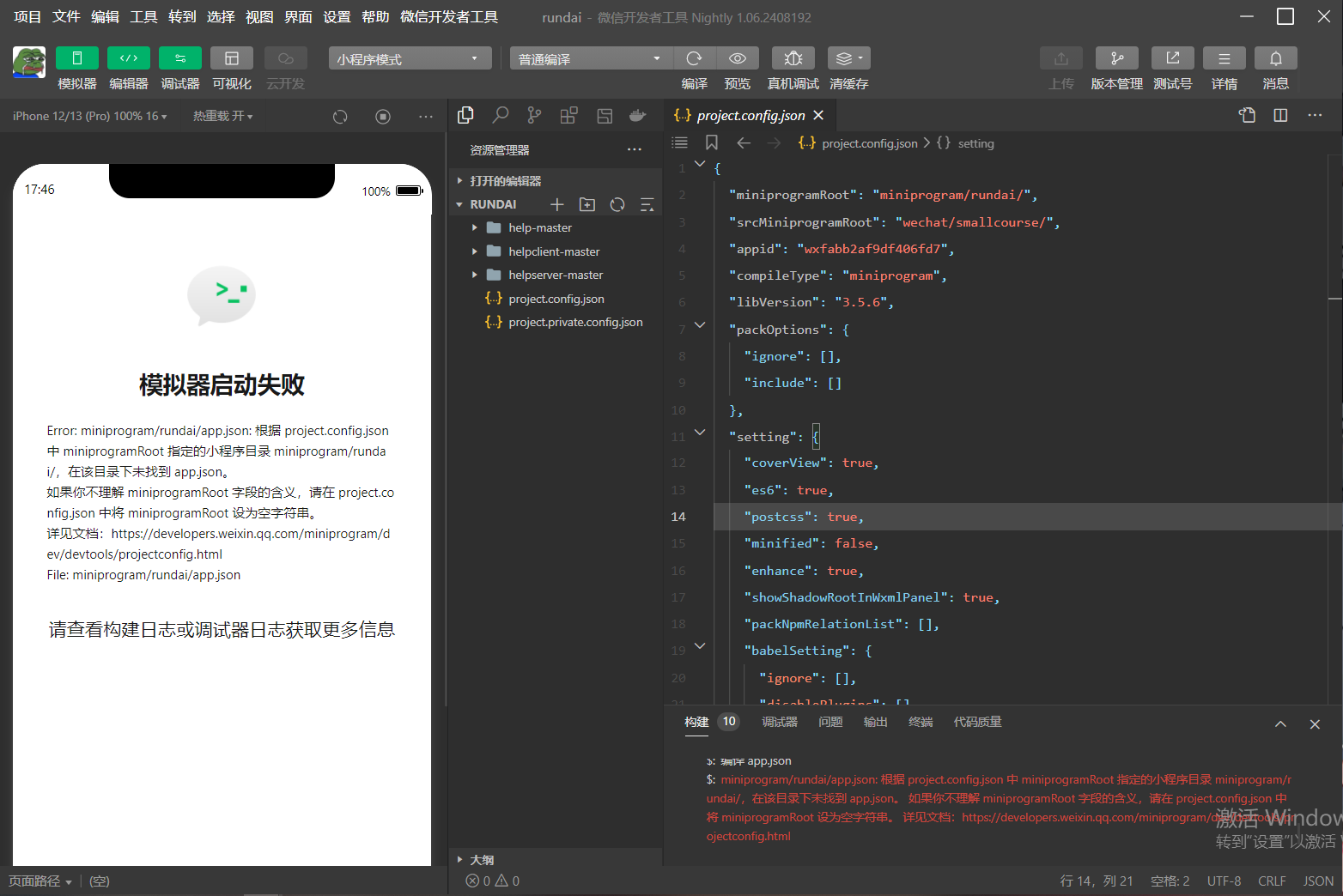Open the 文件 menu
The height and width of the screenshot is (896, 1343).
pyautogui.click(x=66, y=17)
